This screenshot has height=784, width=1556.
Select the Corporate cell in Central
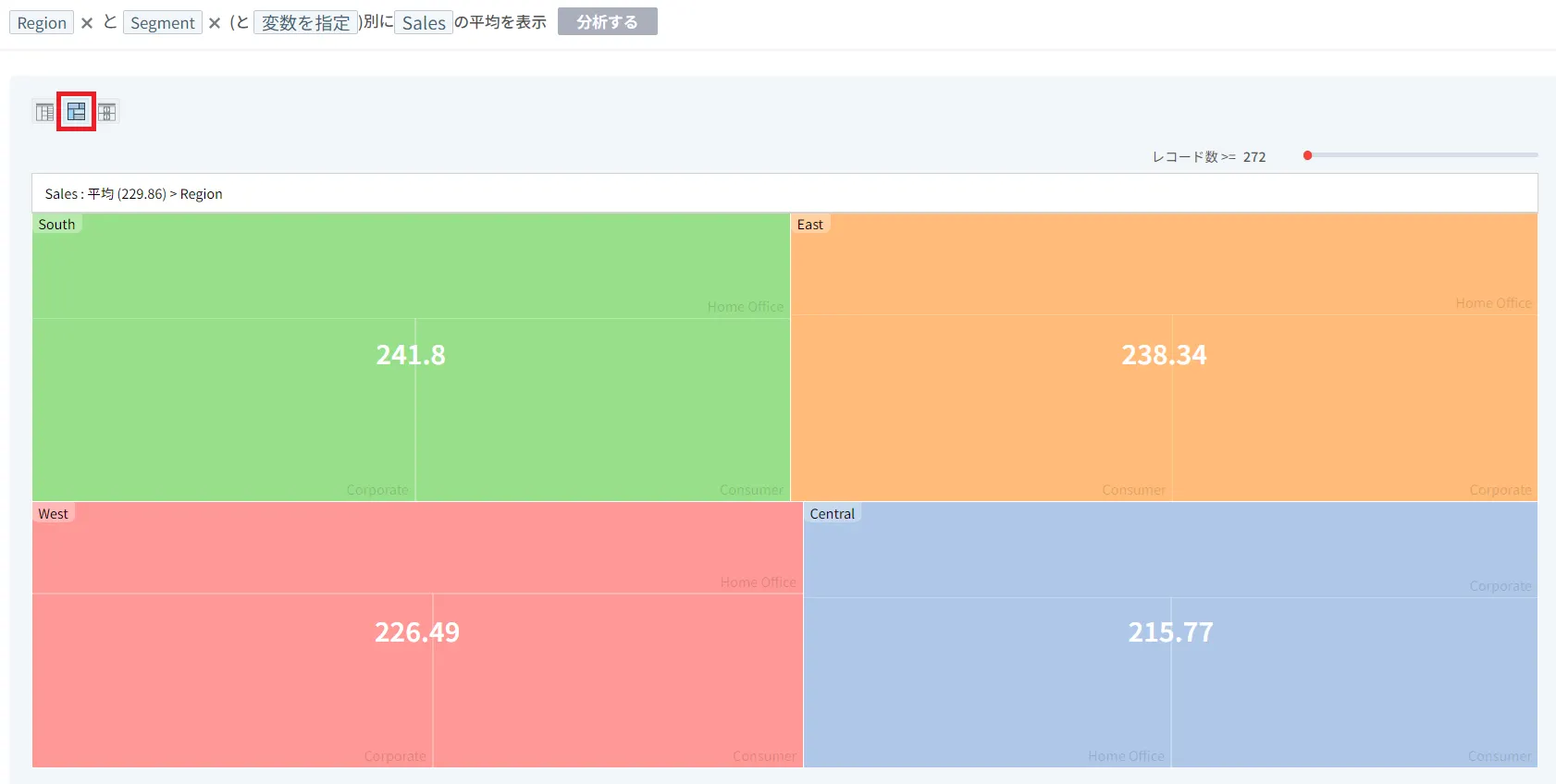(1170, 550)
